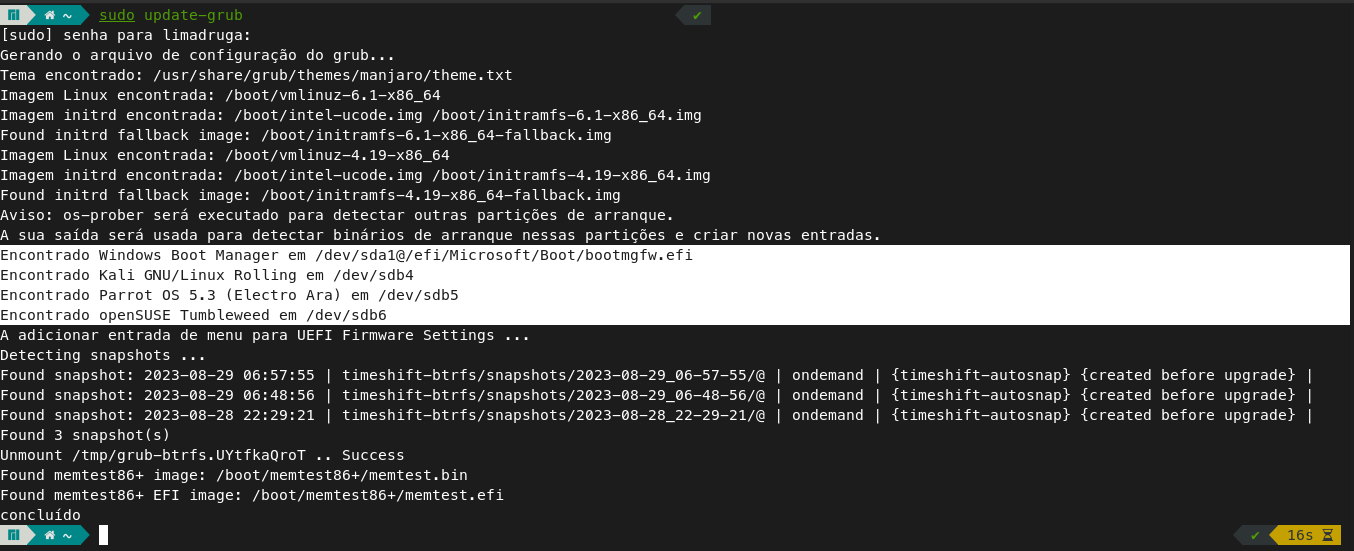The height and width of the screenshot is (551, 1354).
Task: Click the bottom-right green checkmark status
Action: pos(1256,535)
